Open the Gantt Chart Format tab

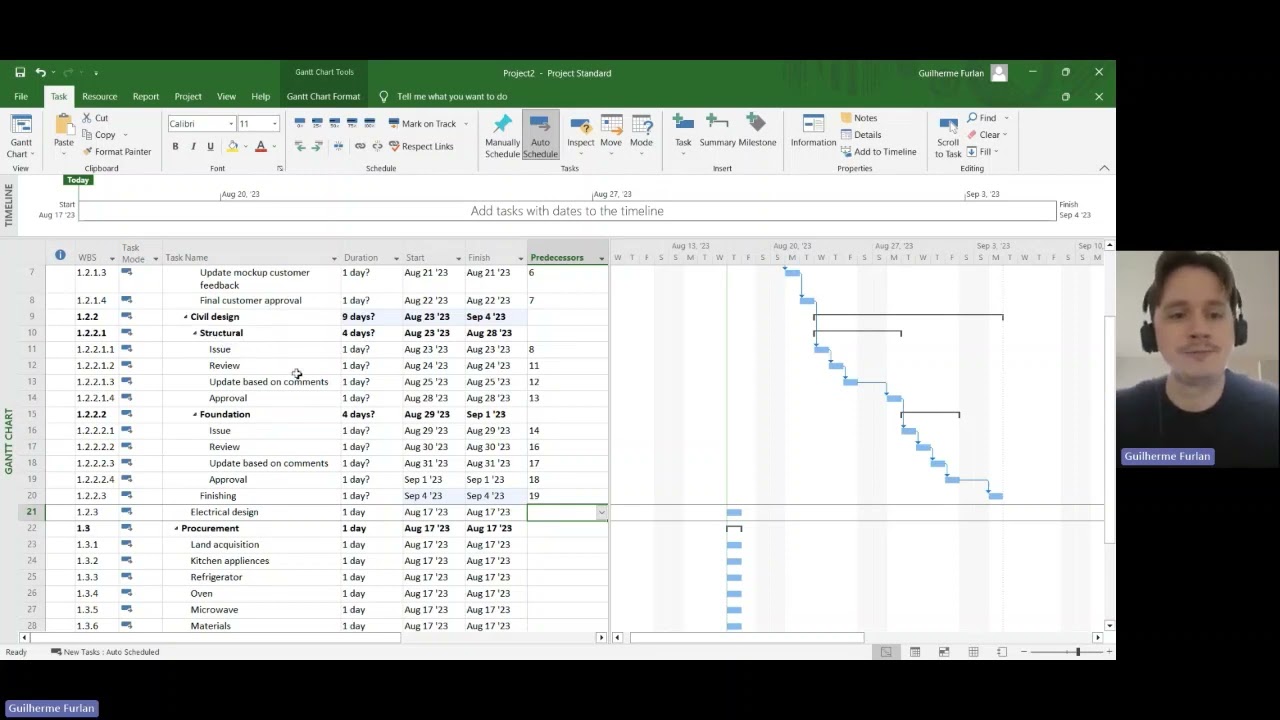point(323,97)
